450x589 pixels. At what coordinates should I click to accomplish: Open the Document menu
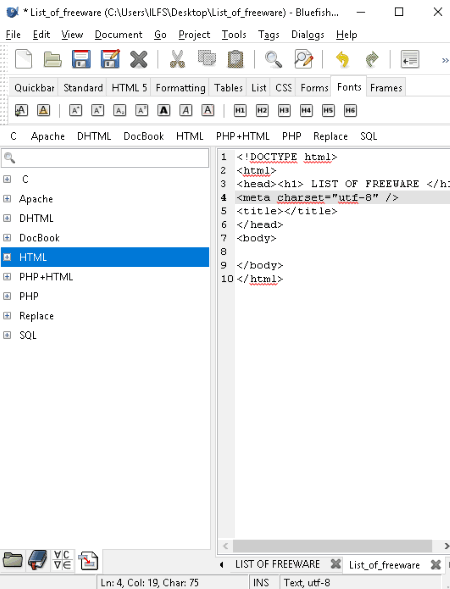(118, 35)
